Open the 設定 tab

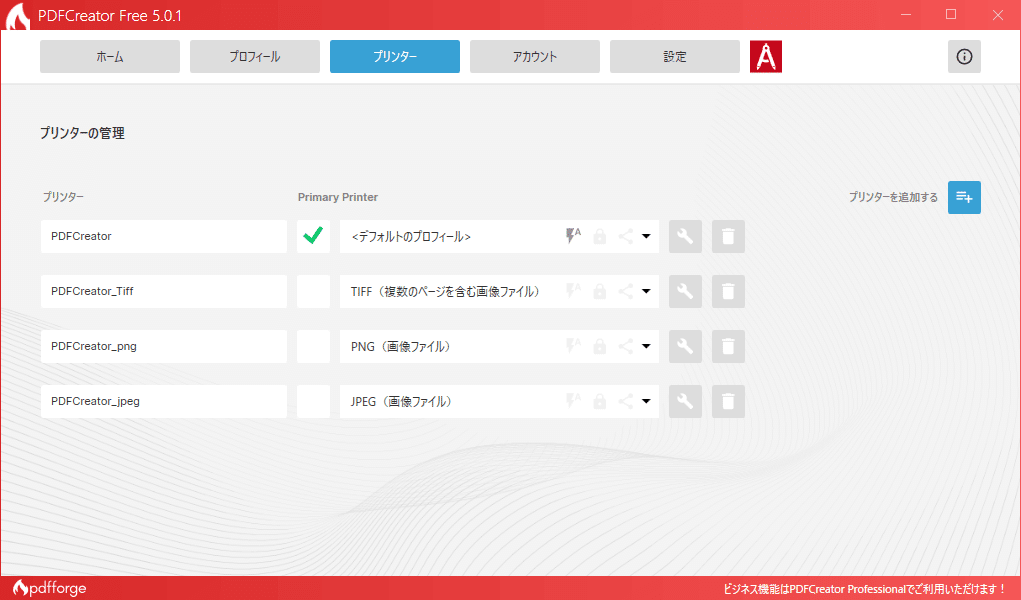tap(675, 57)
